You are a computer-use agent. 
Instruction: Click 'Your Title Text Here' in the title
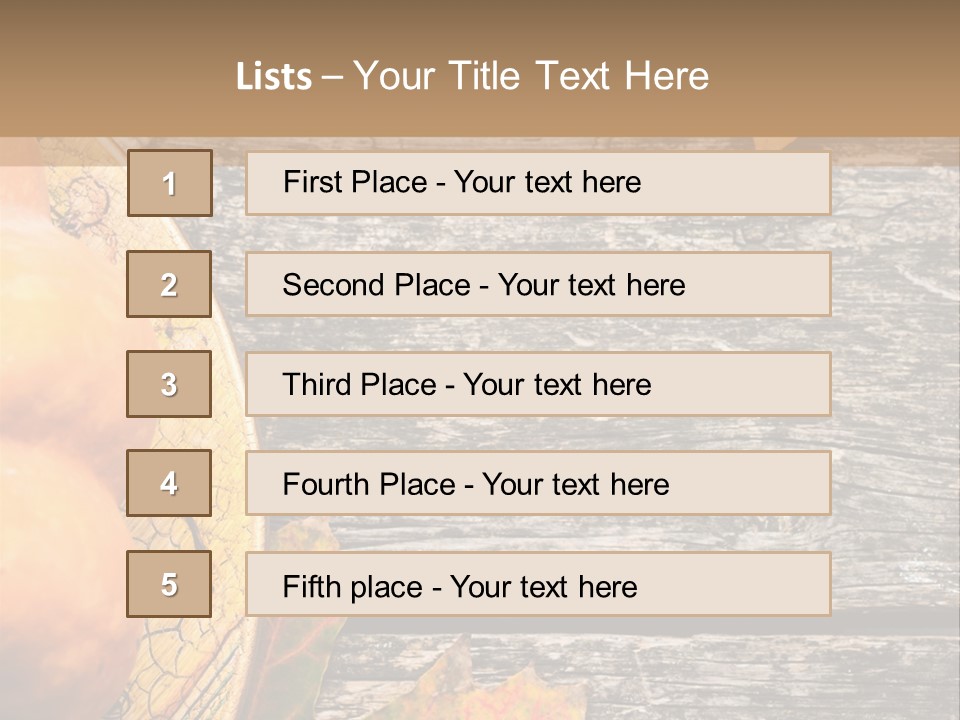pyautogui.click(x=531, y=77)
